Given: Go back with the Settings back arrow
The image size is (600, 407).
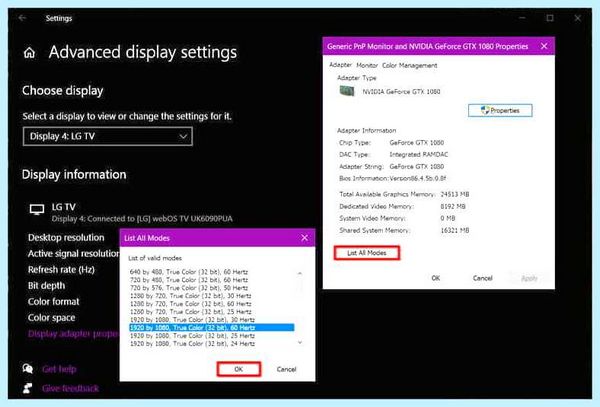Looking at the screenshot, I should [22, 18].
